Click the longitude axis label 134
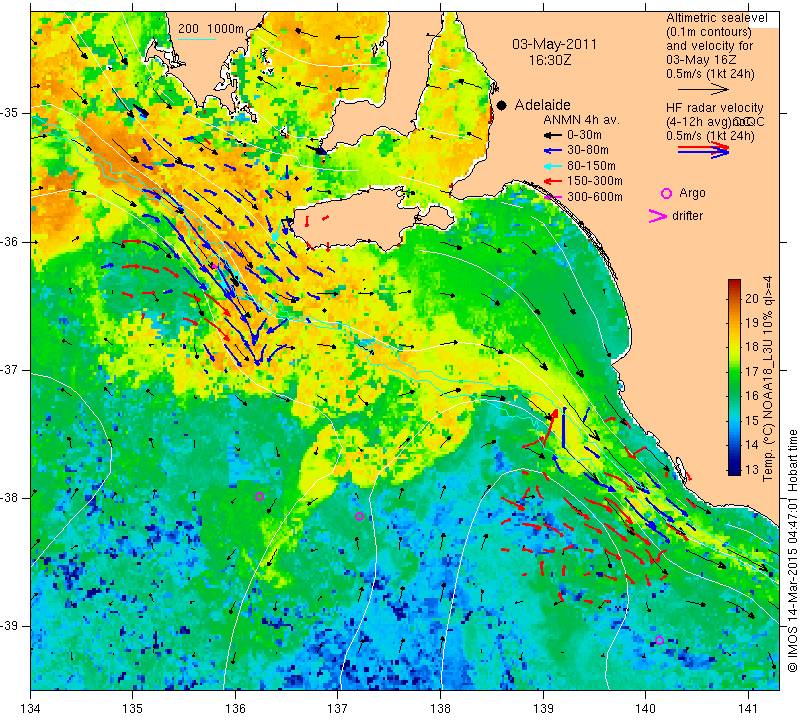Image resolution: width=800 pixels, height=720 pixels. (x=31, y=709)
